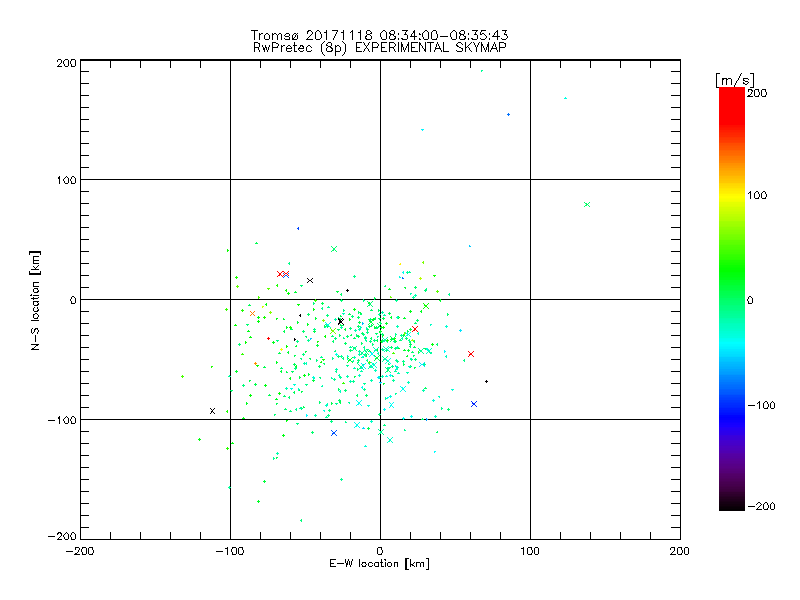
Task: Select the blue X marker east of origin near N-S -90
Action: pyautogui.click(x=474, y=404)
